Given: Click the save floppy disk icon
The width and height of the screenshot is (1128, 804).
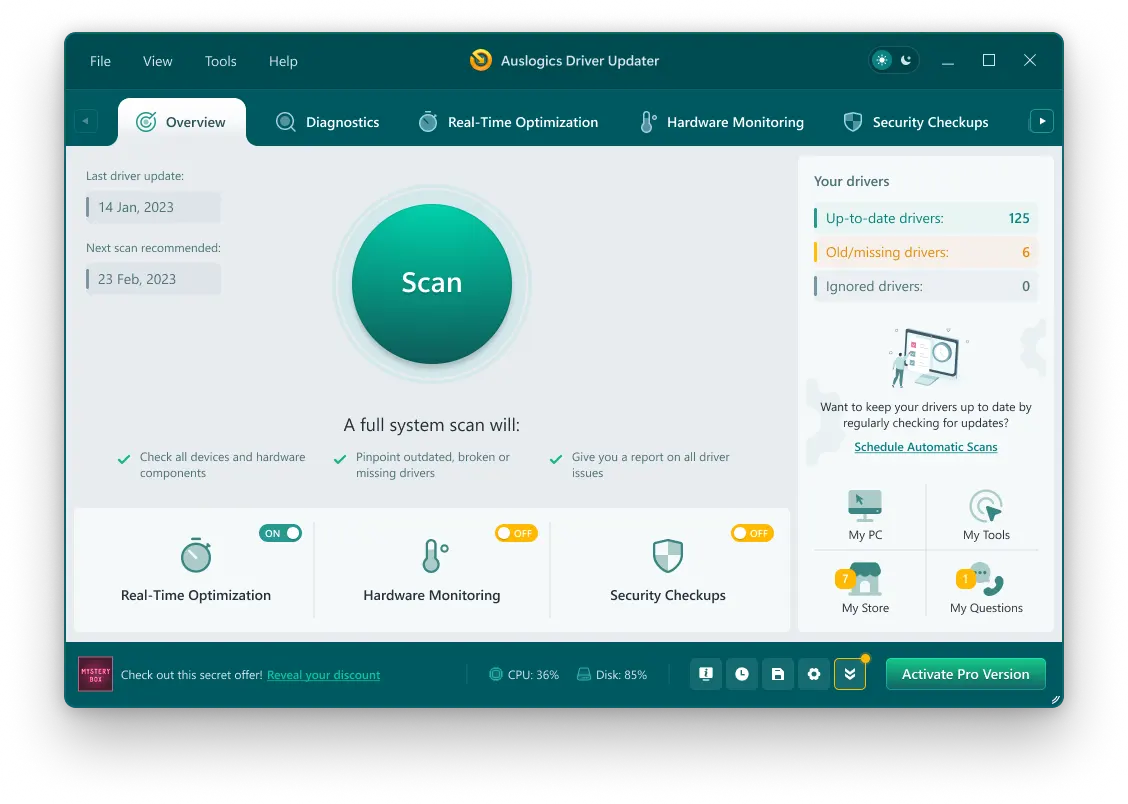Looking at the screenshot, I should pos(778,674).
